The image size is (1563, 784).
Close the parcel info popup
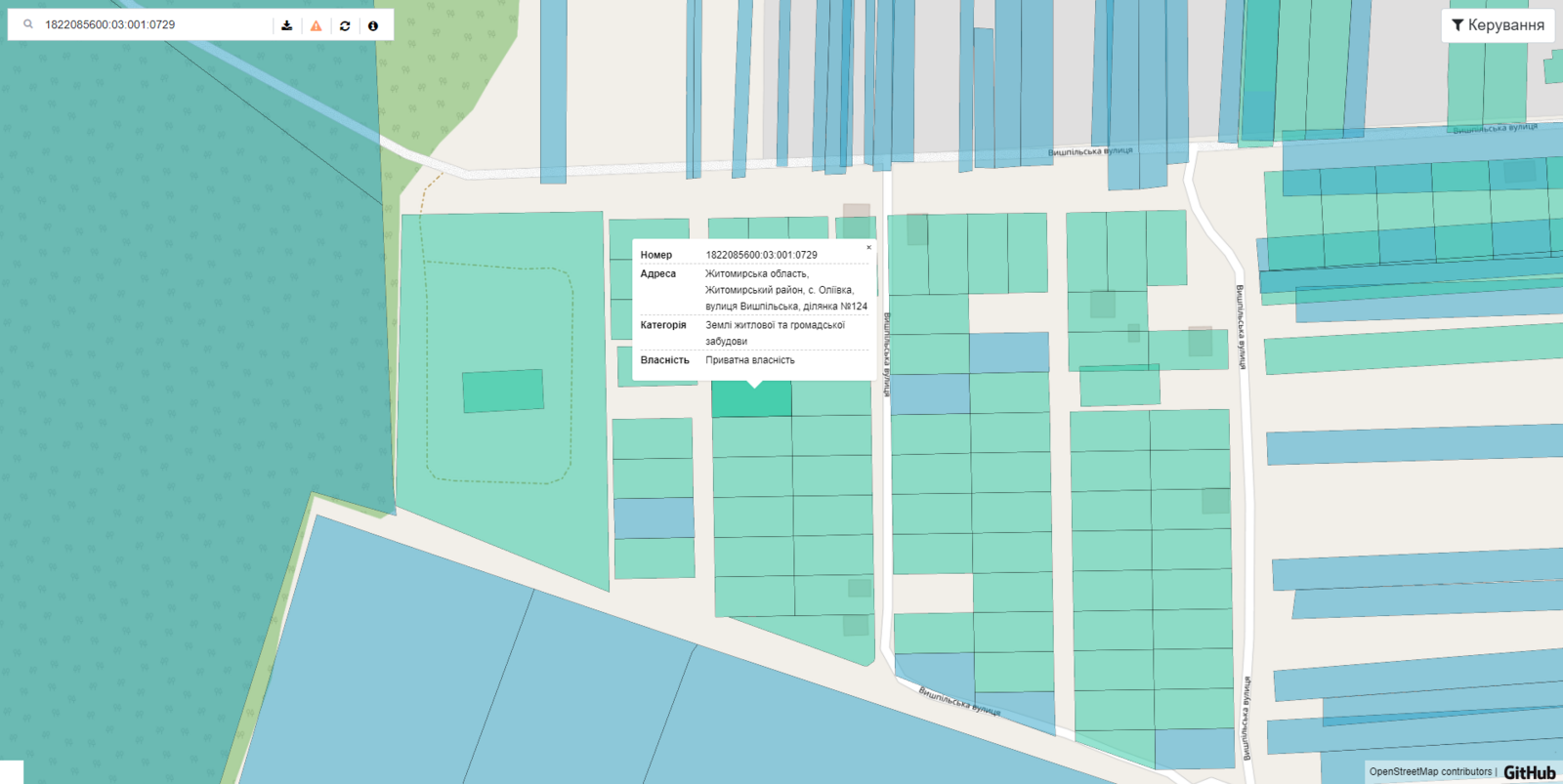868,247
